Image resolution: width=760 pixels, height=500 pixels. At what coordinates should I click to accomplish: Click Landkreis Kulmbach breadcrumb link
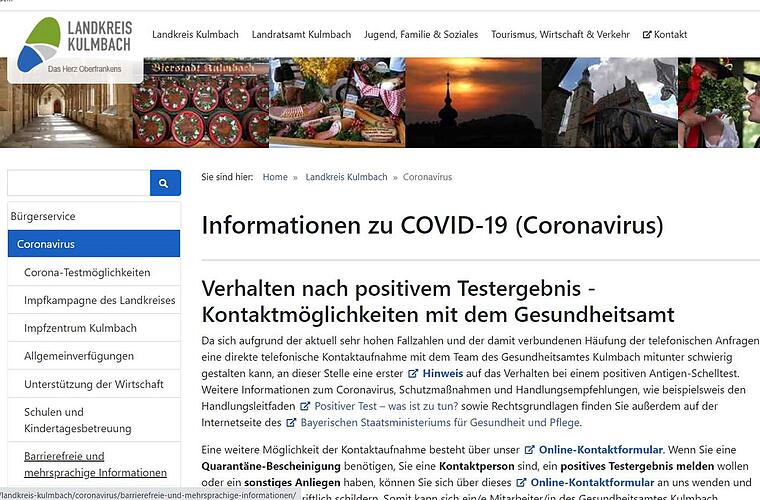point(347,177)
